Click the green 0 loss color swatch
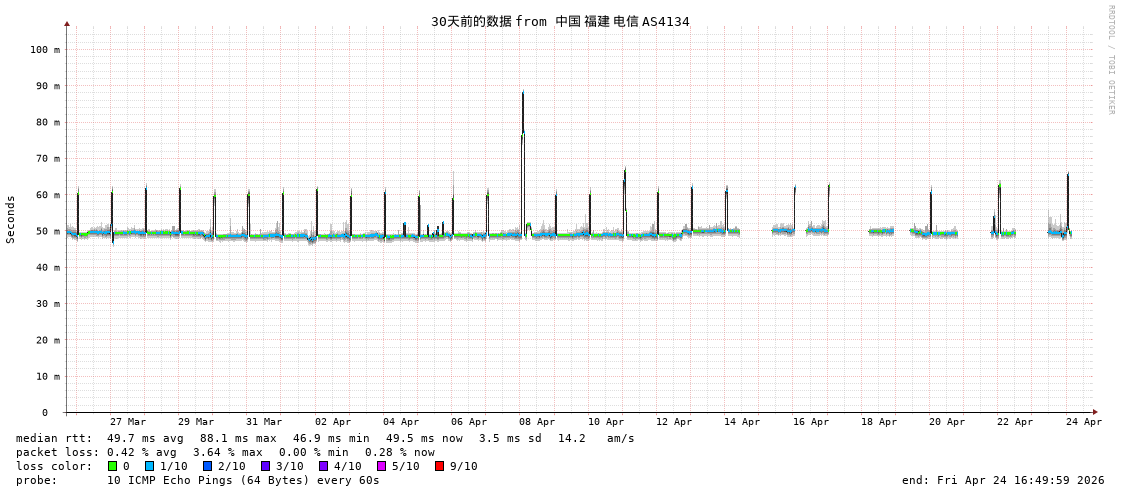The height and width of the screenshot is (494, 1121). click(113, 466)
